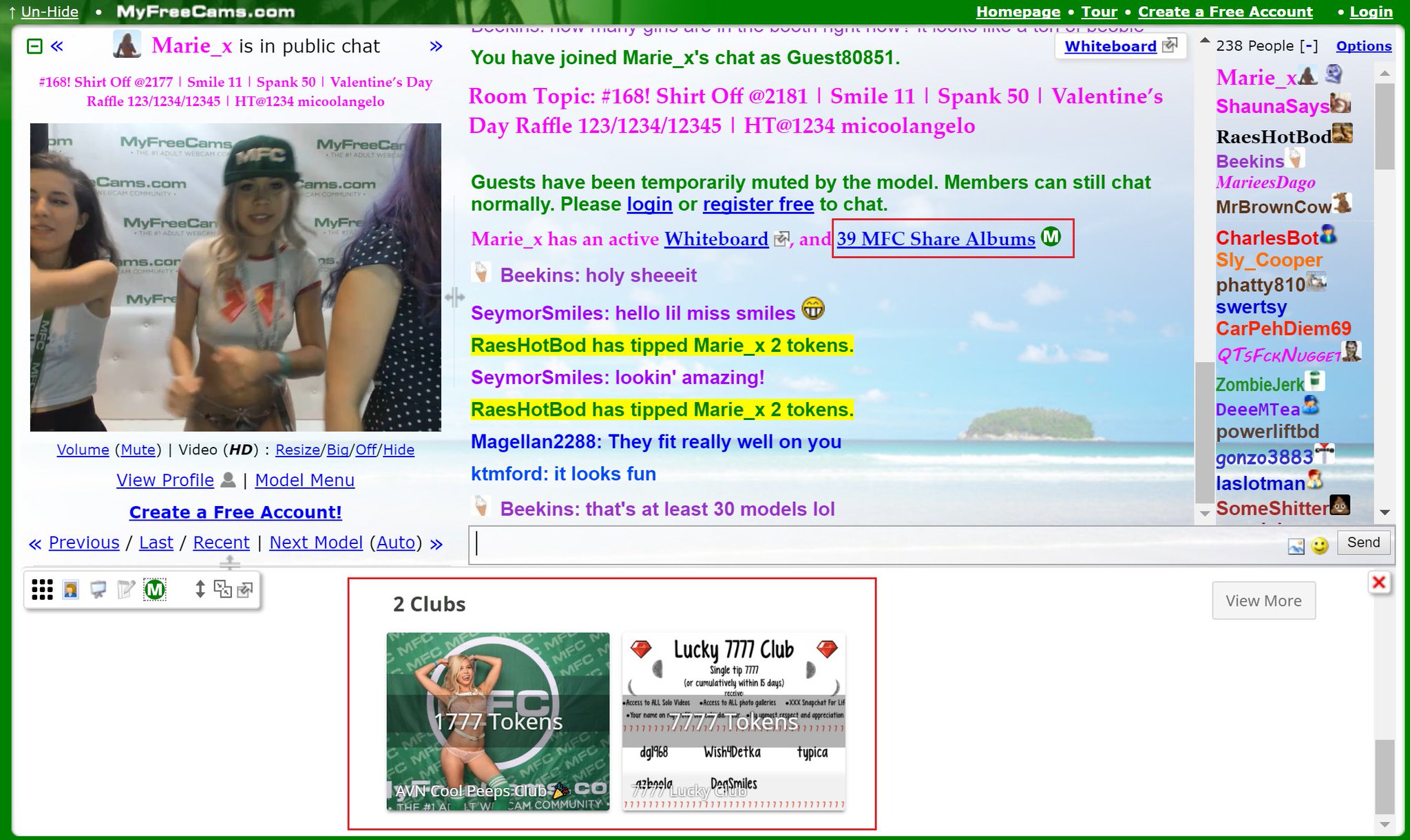The height and width of the screenshot is (840, 1410).
Task: Click the login link in the guest mute notice
Action: [649, 204]
